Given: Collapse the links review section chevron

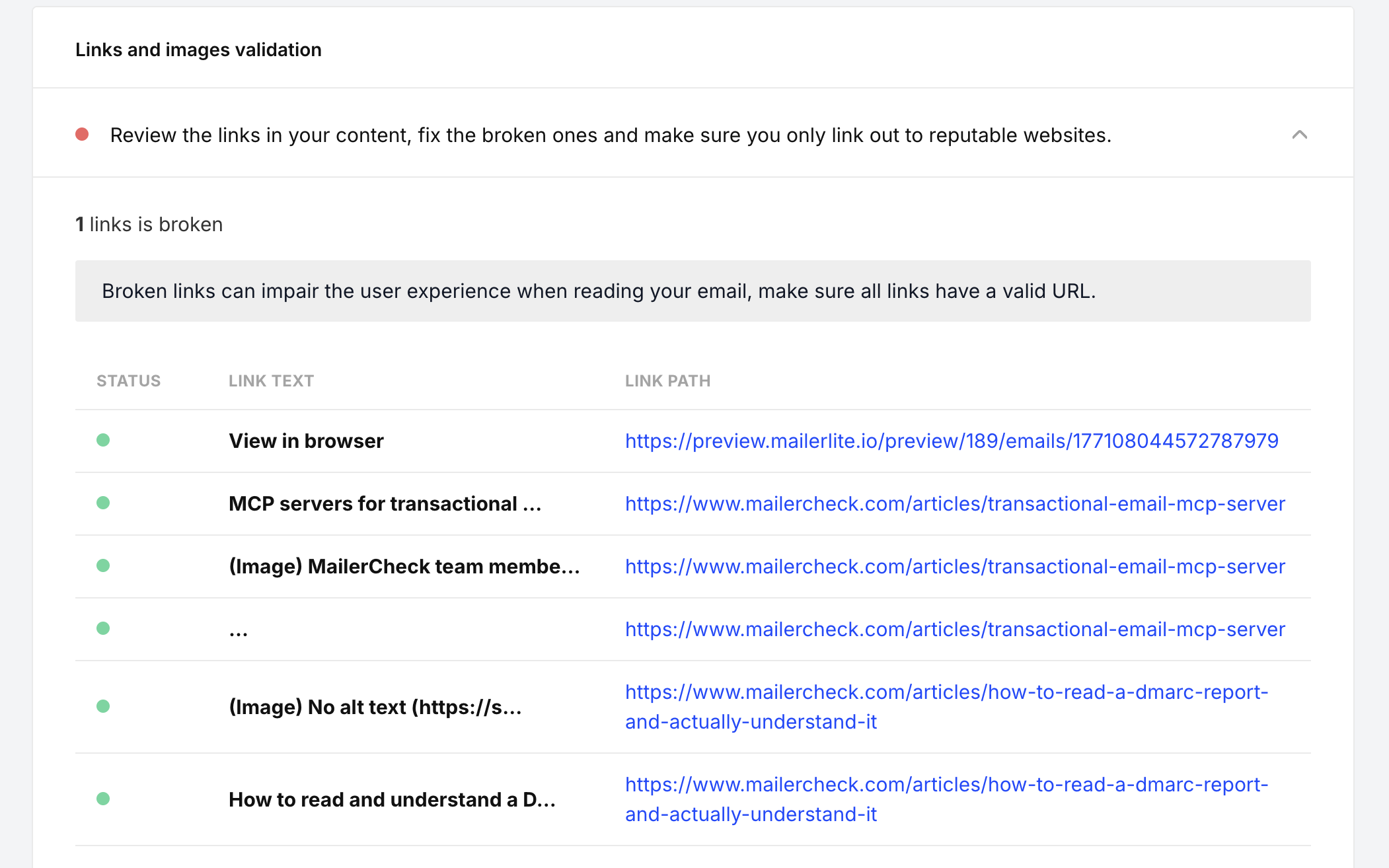Looking at the screenshot, I should click(1299, 135).
